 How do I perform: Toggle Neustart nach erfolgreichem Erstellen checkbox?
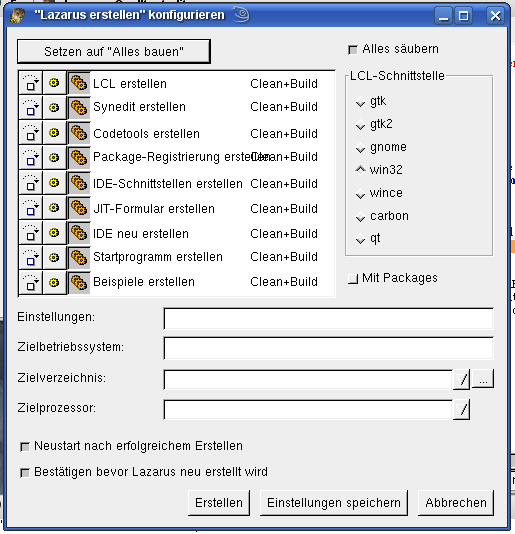point(25,446)
